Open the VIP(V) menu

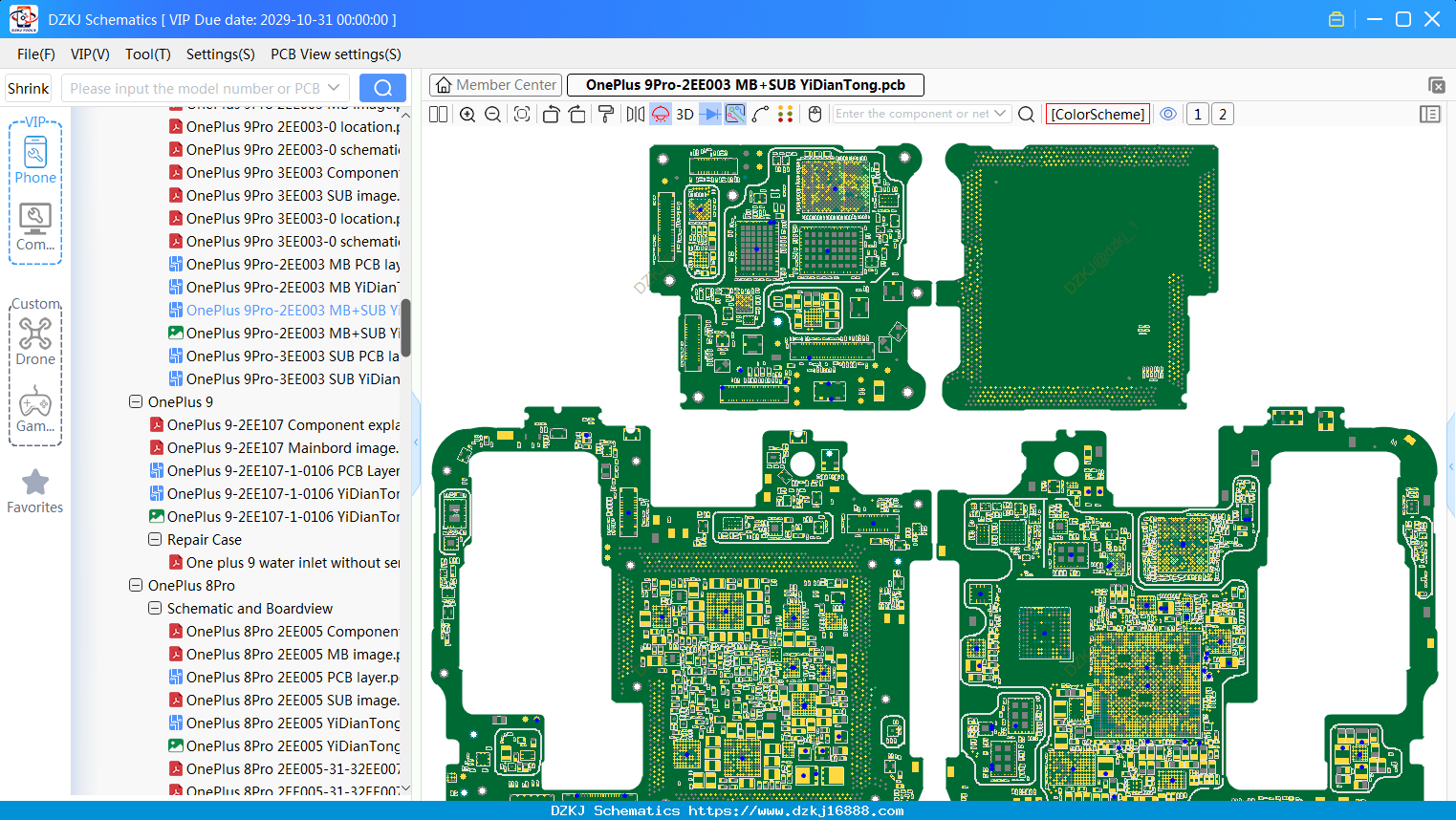tap(90, 54)
